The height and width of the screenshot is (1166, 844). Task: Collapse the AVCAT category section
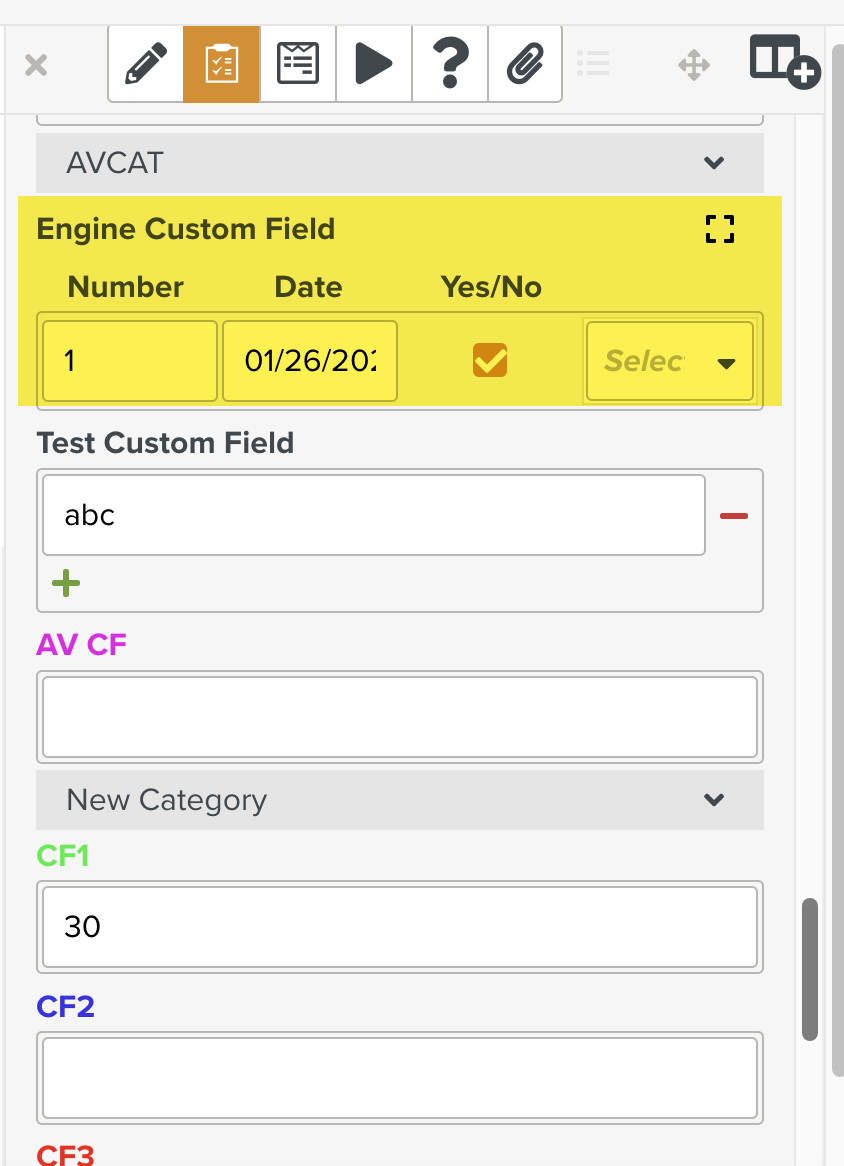tap(713, 163)
